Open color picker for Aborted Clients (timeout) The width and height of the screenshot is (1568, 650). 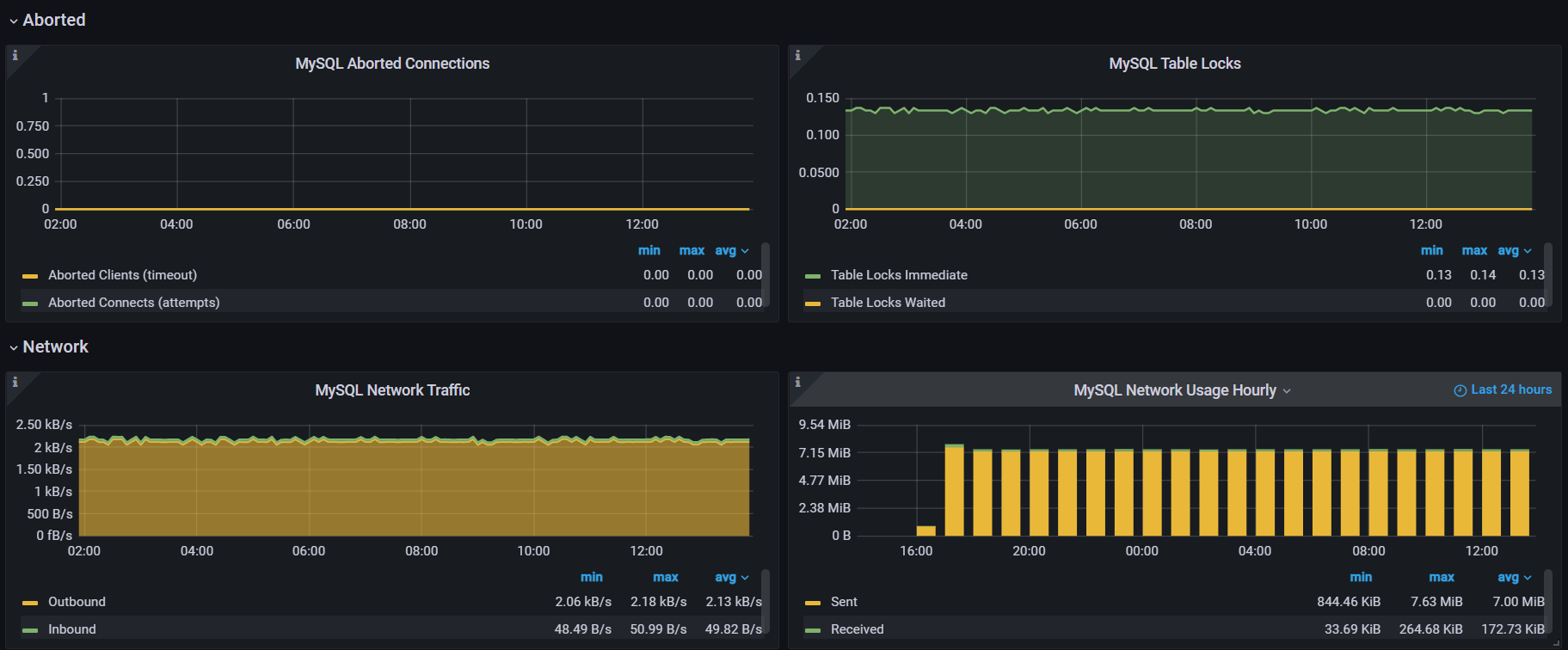click(30, 276)
